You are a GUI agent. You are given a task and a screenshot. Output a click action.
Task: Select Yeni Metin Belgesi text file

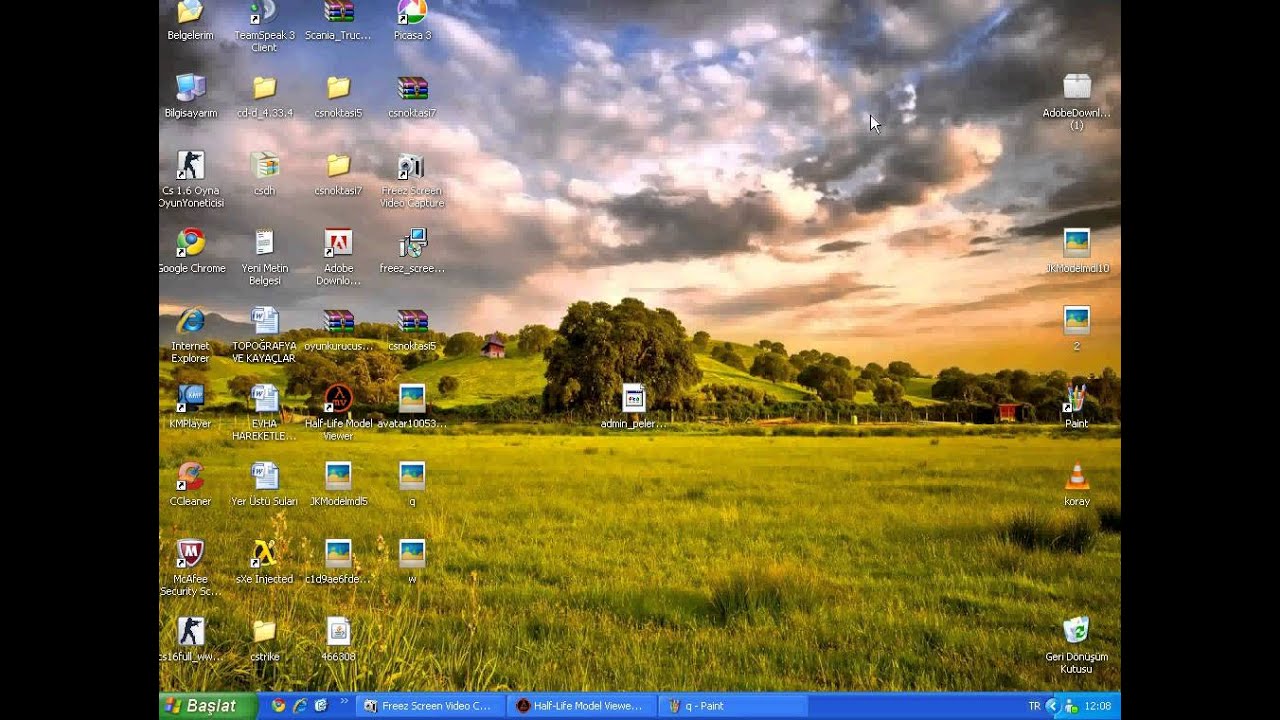[264, 243]
